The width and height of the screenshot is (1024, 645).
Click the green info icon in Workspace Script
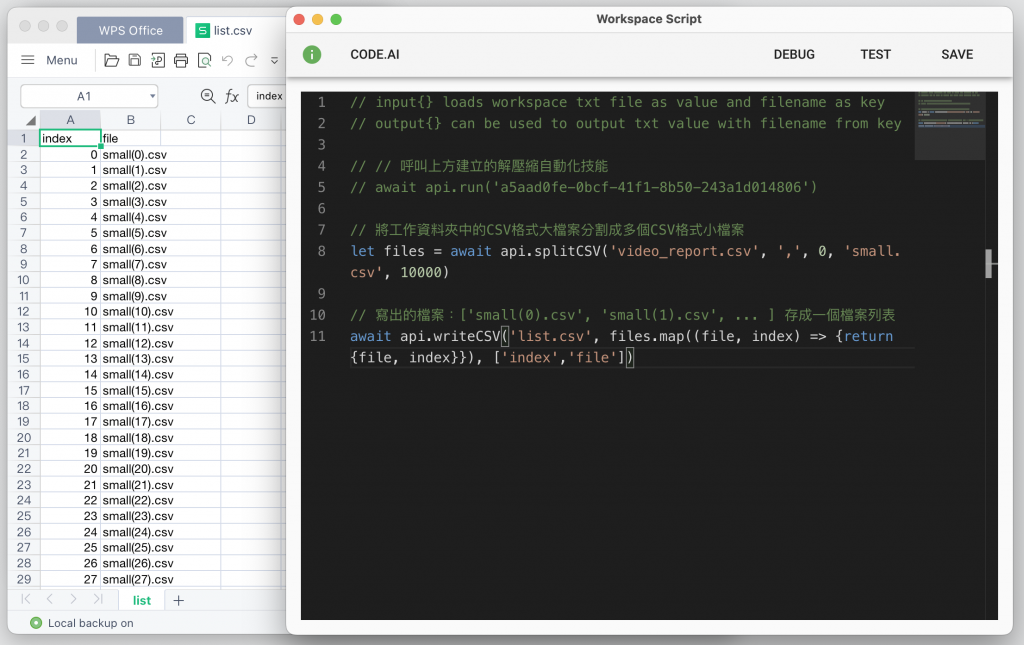[312, 55]
